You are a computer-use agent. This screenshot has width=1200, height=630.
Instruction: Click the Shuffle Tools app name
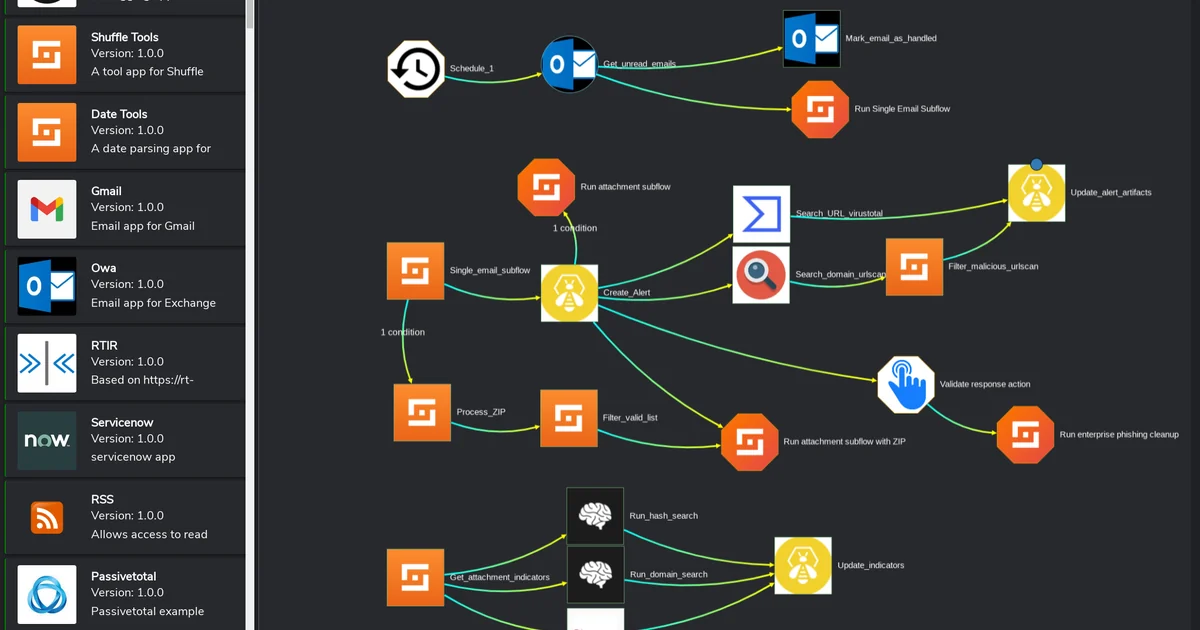click(x=125, y=37)
